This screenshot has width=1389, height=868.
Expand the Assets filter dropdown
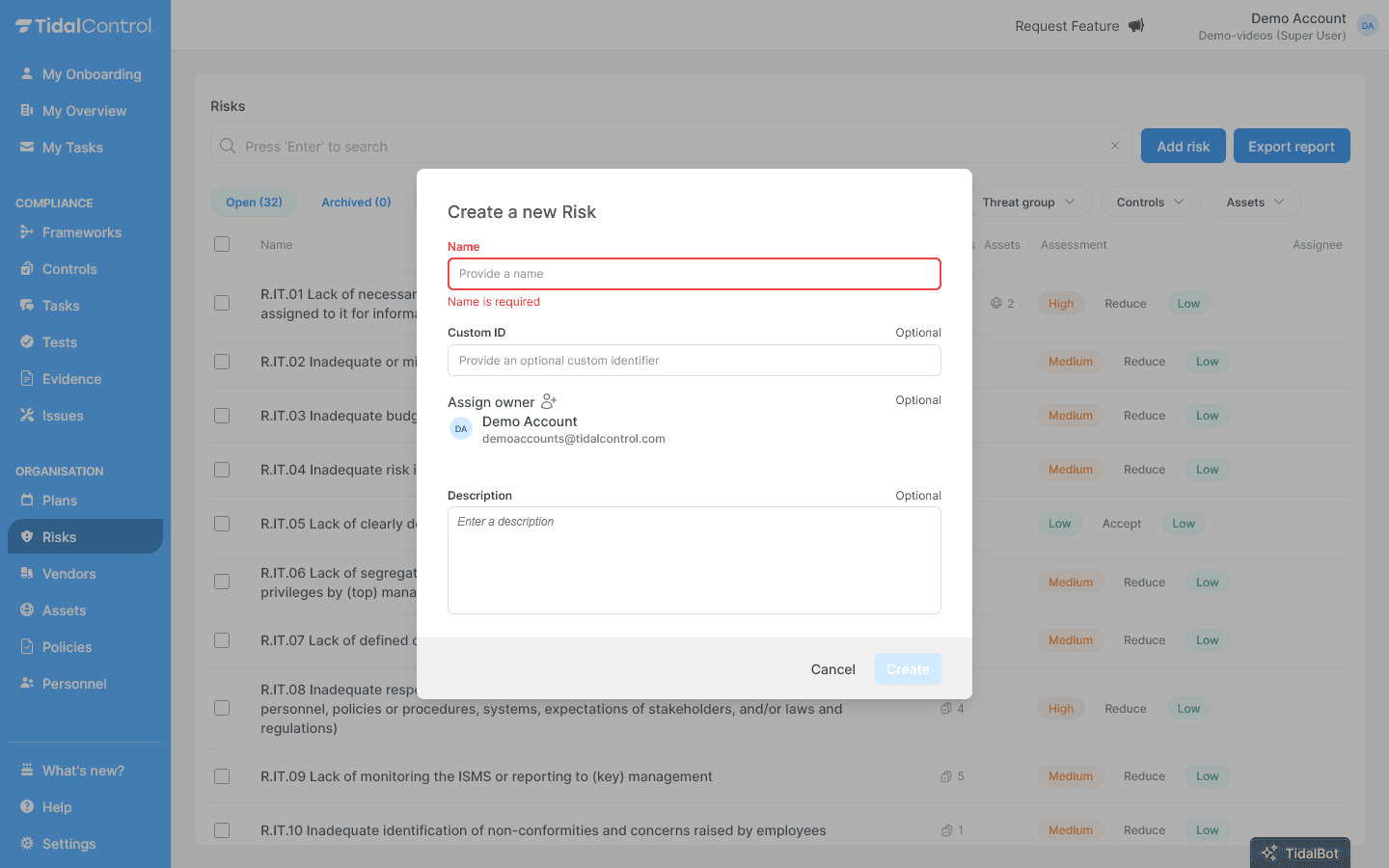1255,203
